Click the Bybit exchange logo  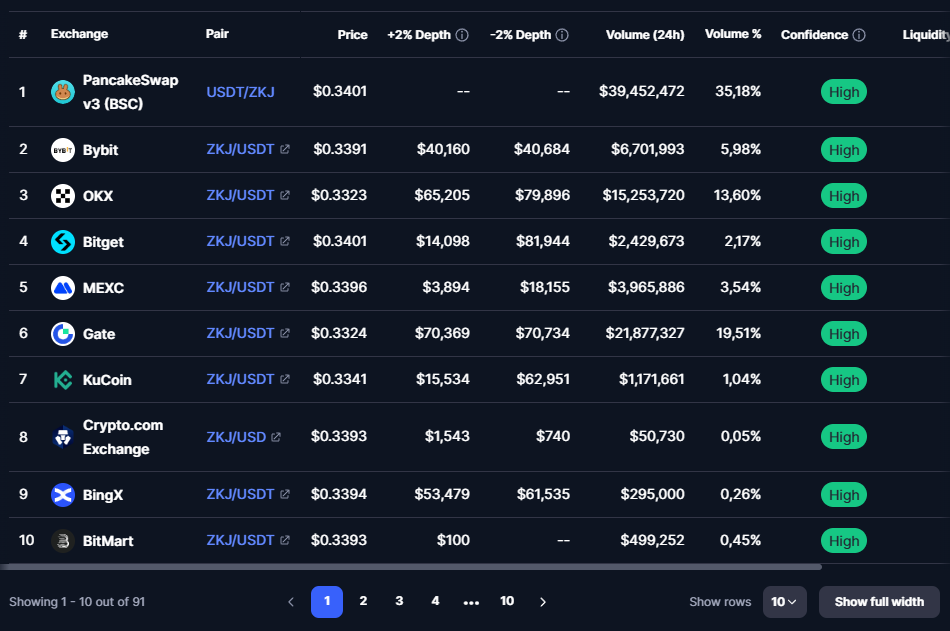[63, 150]
